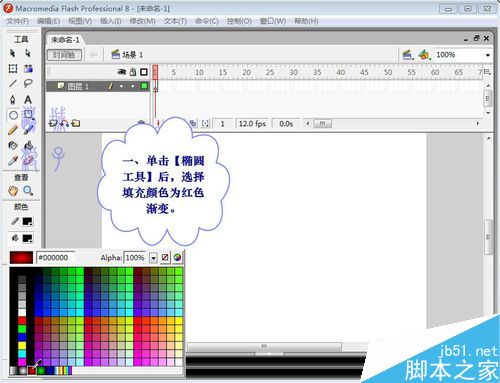The width and height of the screenshot is (500, 383).
Task: Select the Text tool (A)
Action: [x=28, y=99]
